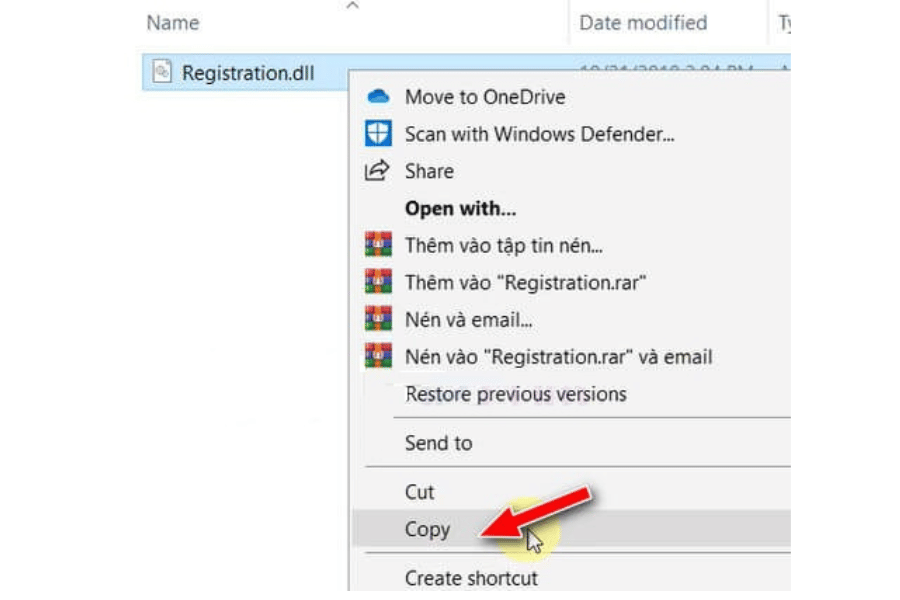Click the Share arrow icon
Screen dimensions: 900x600
pyautogui.click(x=377, y=171)
